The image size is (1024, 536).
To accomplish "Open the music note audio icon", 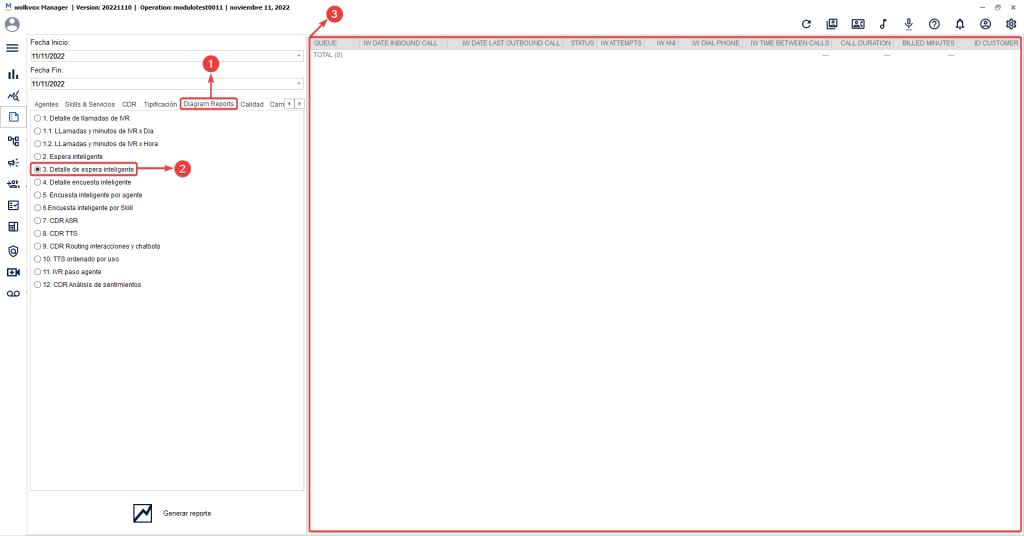I will pos(883,24).
